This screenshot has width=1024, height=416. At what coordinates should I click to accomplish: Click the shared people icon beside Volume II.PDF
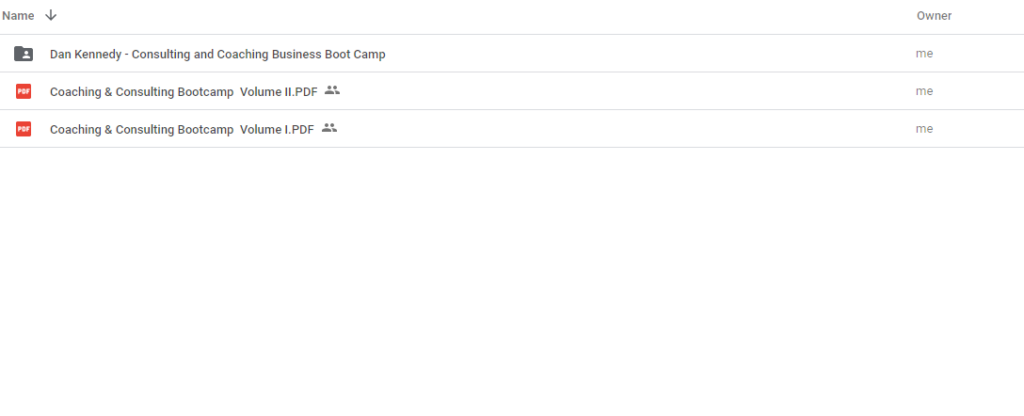click(332, 90)
